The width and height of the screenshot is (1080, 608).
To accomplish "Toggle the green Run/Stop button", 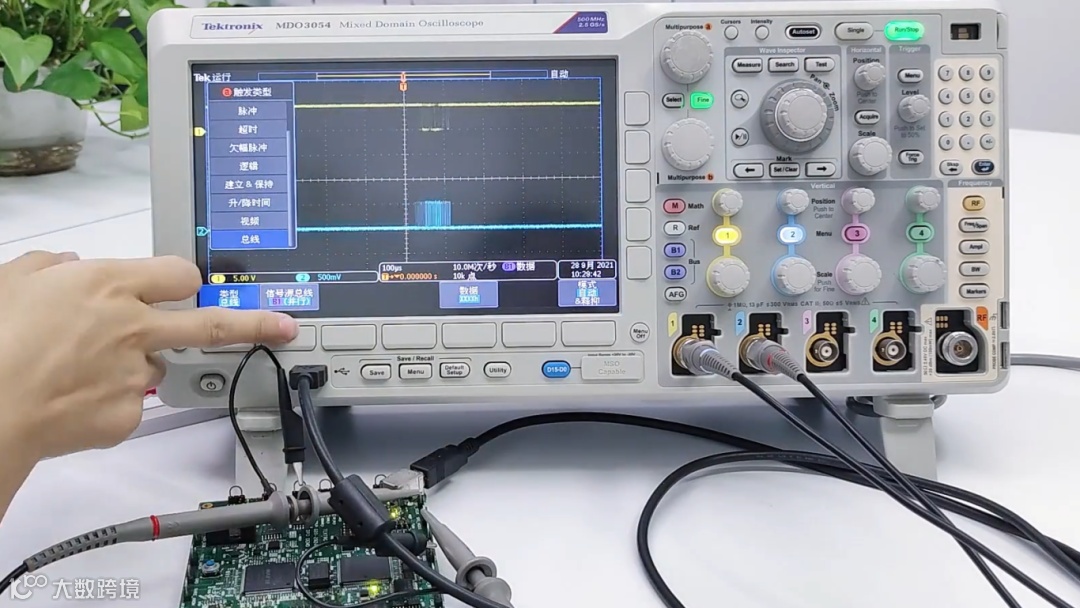I will (x=905, y=30).
